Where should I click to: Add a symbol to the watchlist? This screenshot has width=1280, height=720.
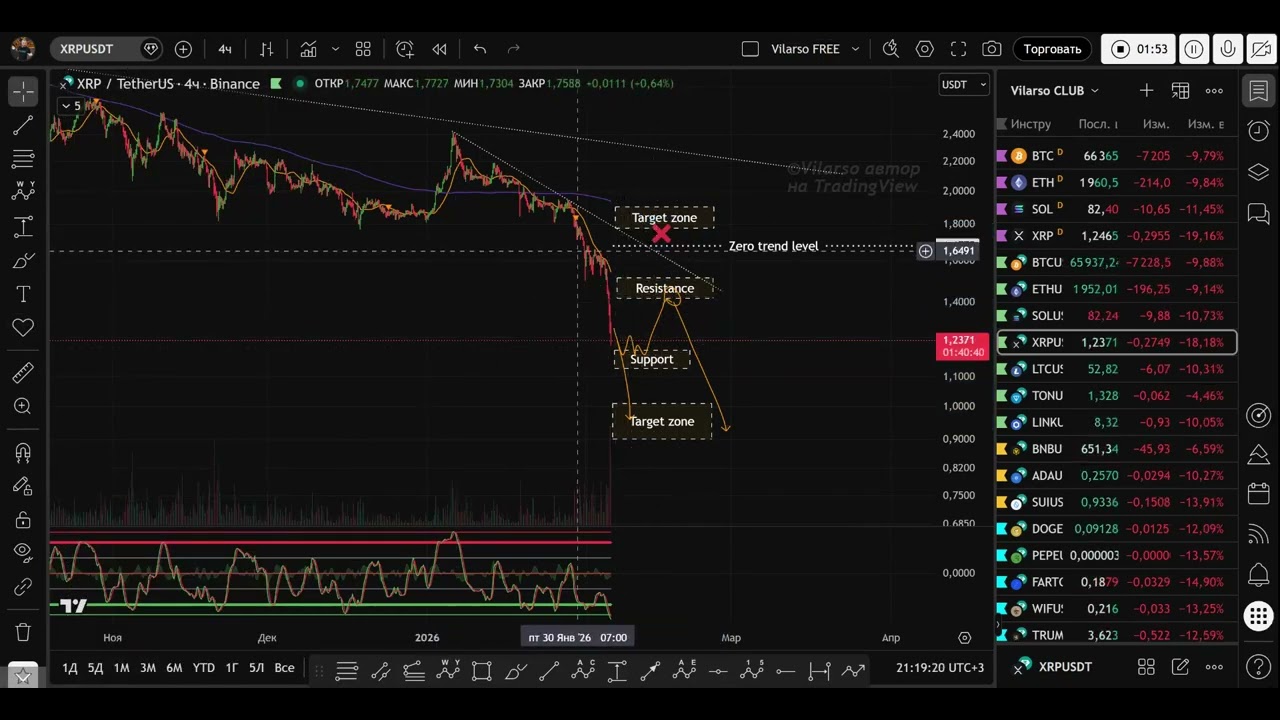point(1146,91)
